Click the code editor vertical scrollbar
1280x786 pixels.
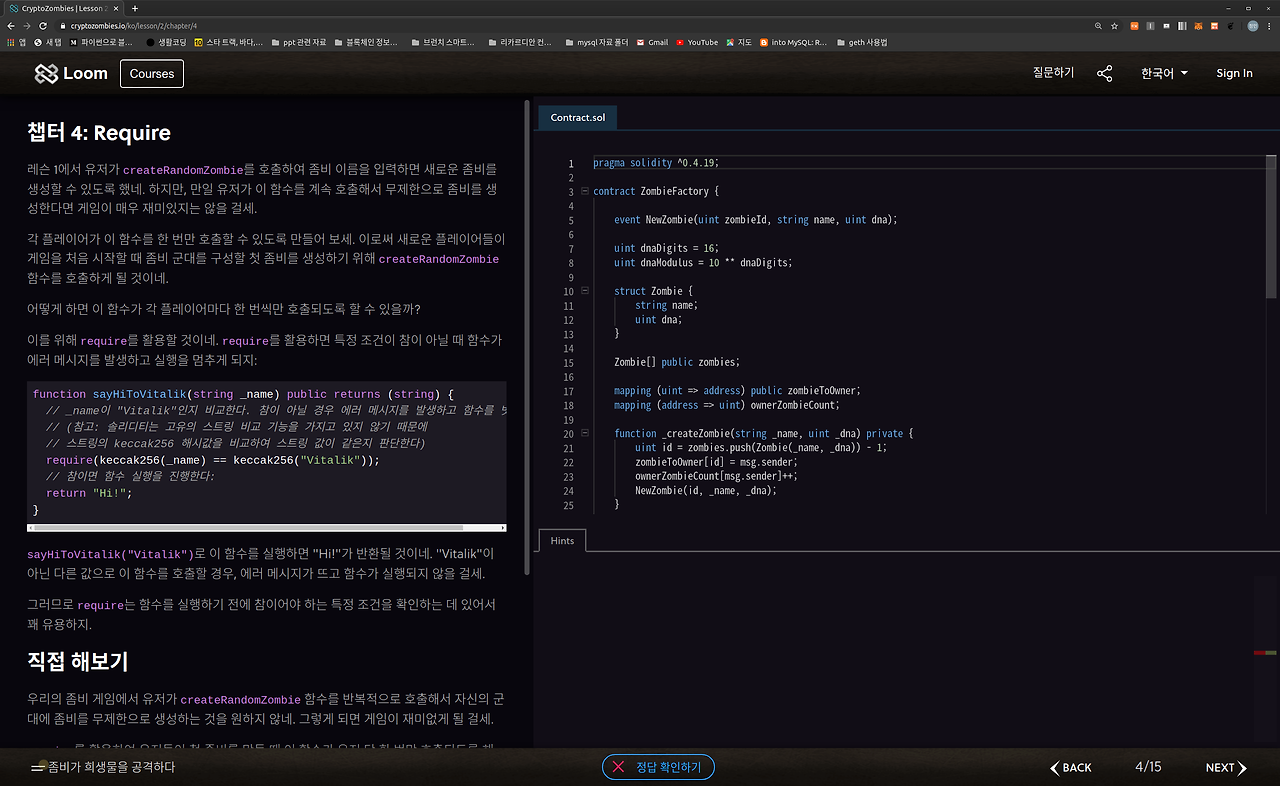(x=1271, y=226)
